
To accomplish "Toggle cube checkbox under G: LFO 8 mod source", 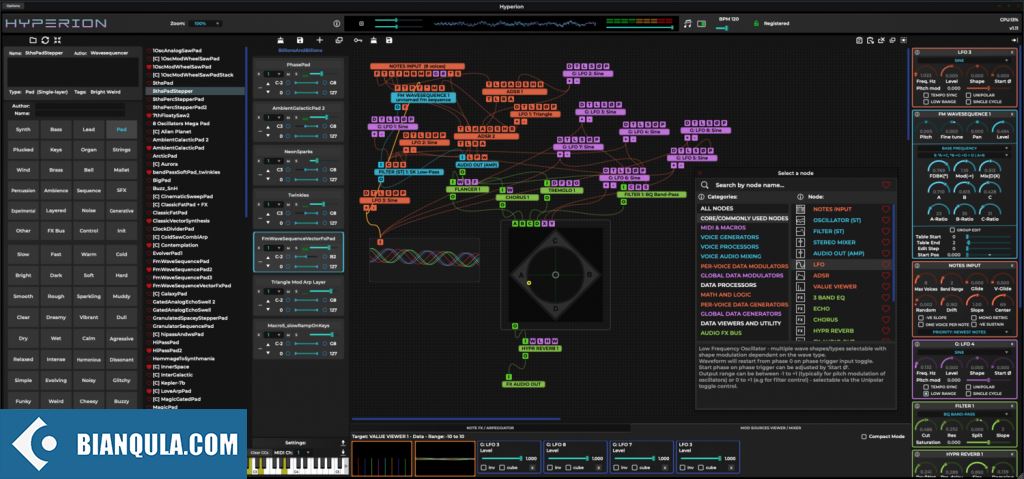I will (567, 467).
